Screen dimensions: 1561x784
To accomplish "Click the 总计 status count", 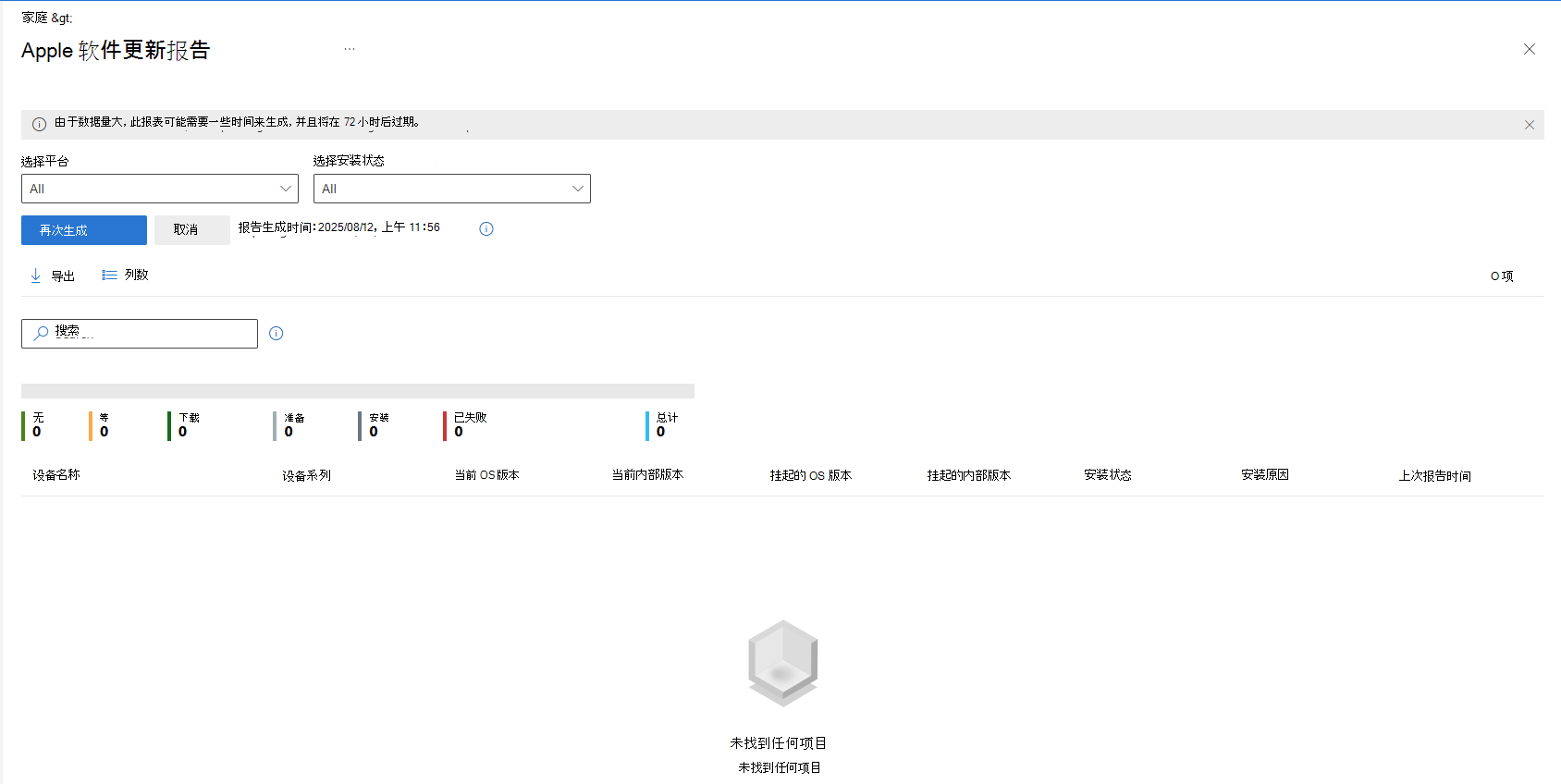I will [x=663, y=425].
